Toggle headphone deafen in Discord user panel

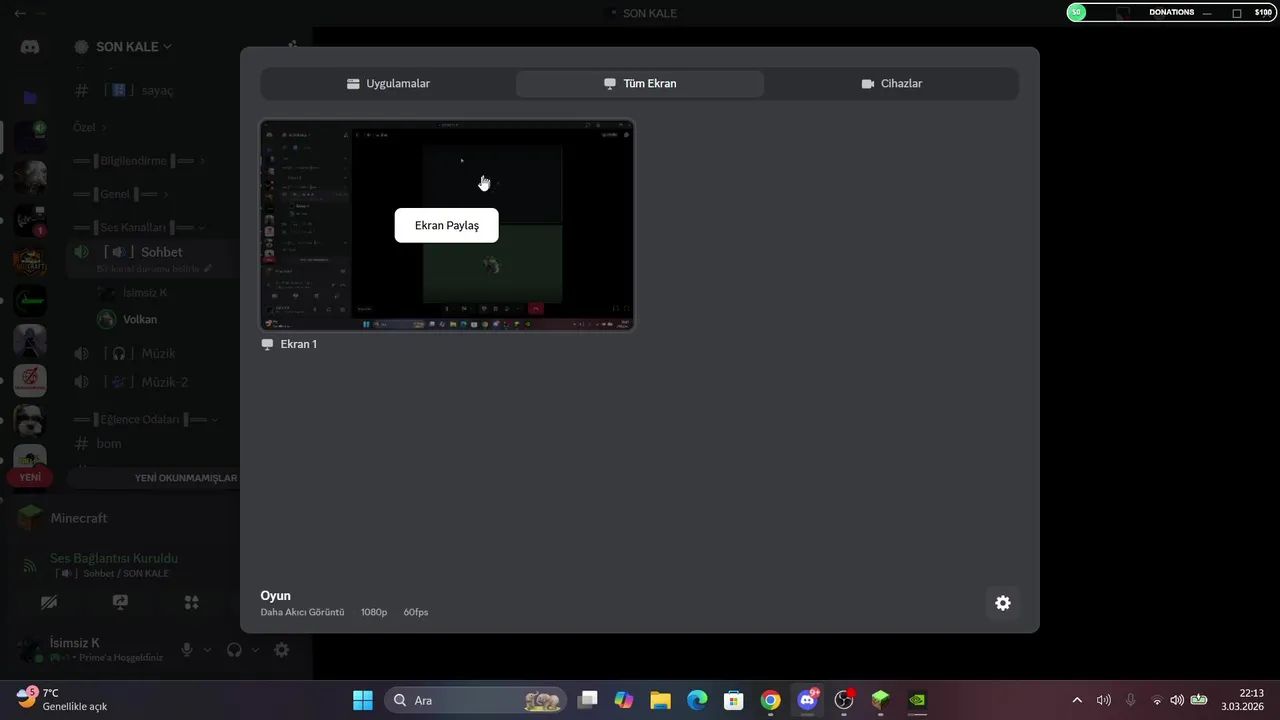[234, 650]
